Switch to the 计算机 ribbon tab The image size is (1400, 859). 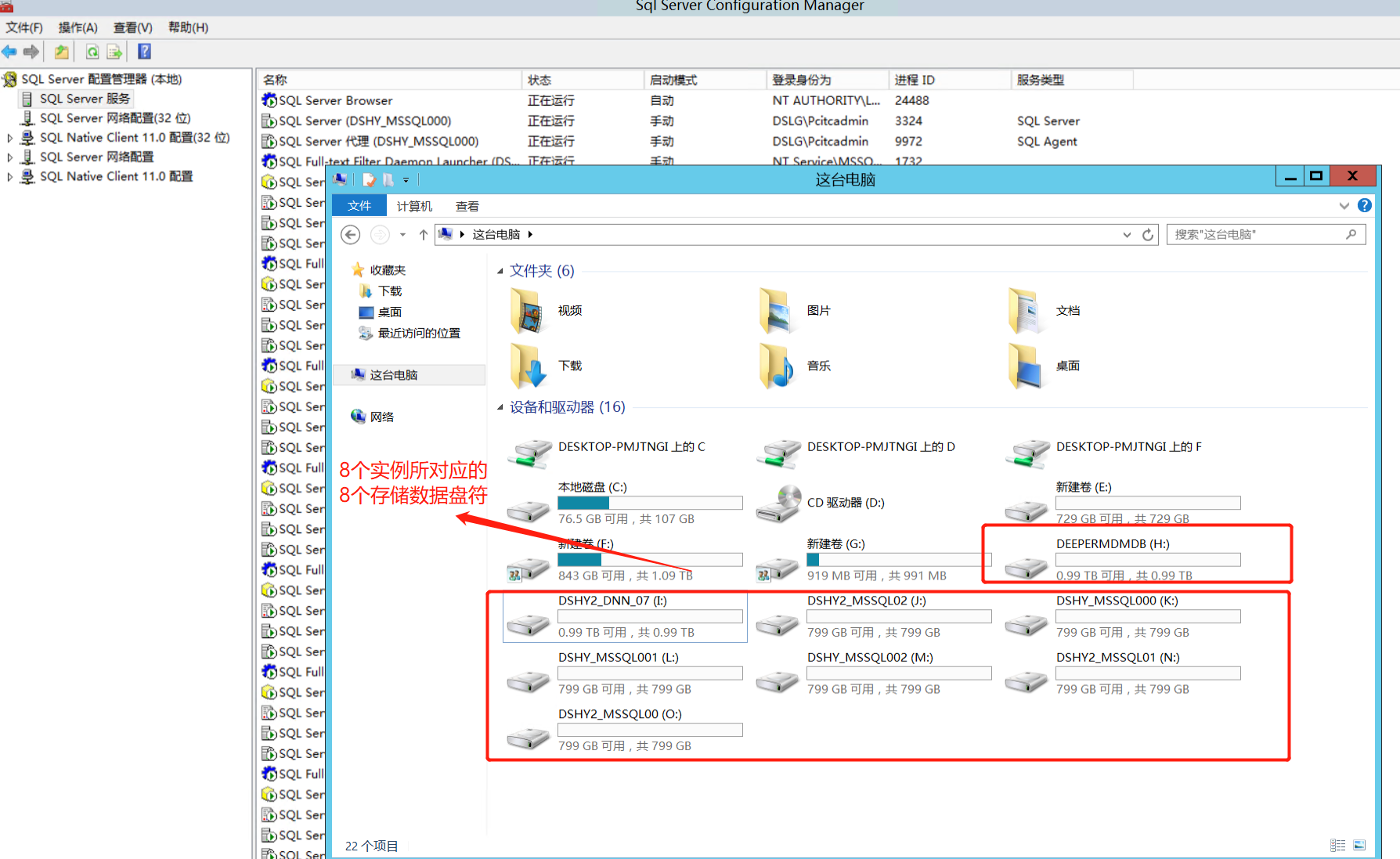(x=414, y=206)
